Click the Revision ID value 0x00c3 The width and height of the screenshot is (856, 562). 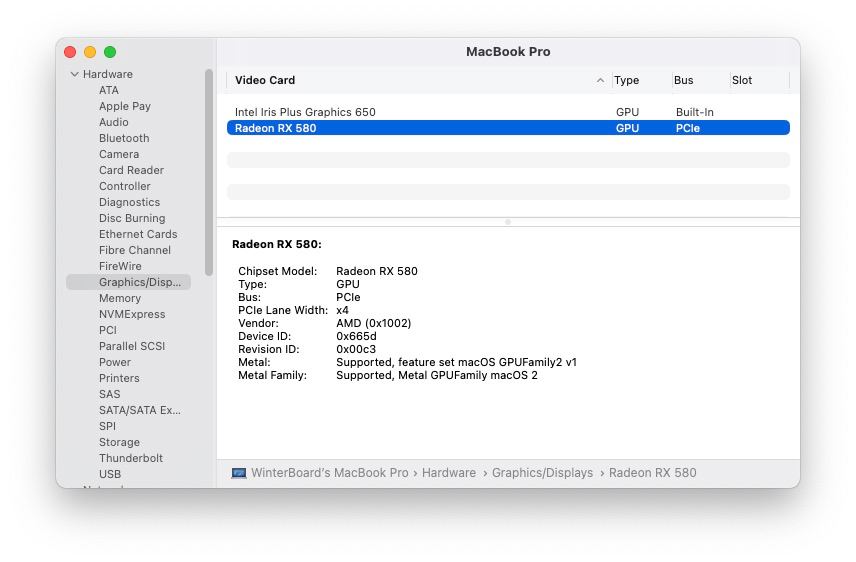point(356,350)
